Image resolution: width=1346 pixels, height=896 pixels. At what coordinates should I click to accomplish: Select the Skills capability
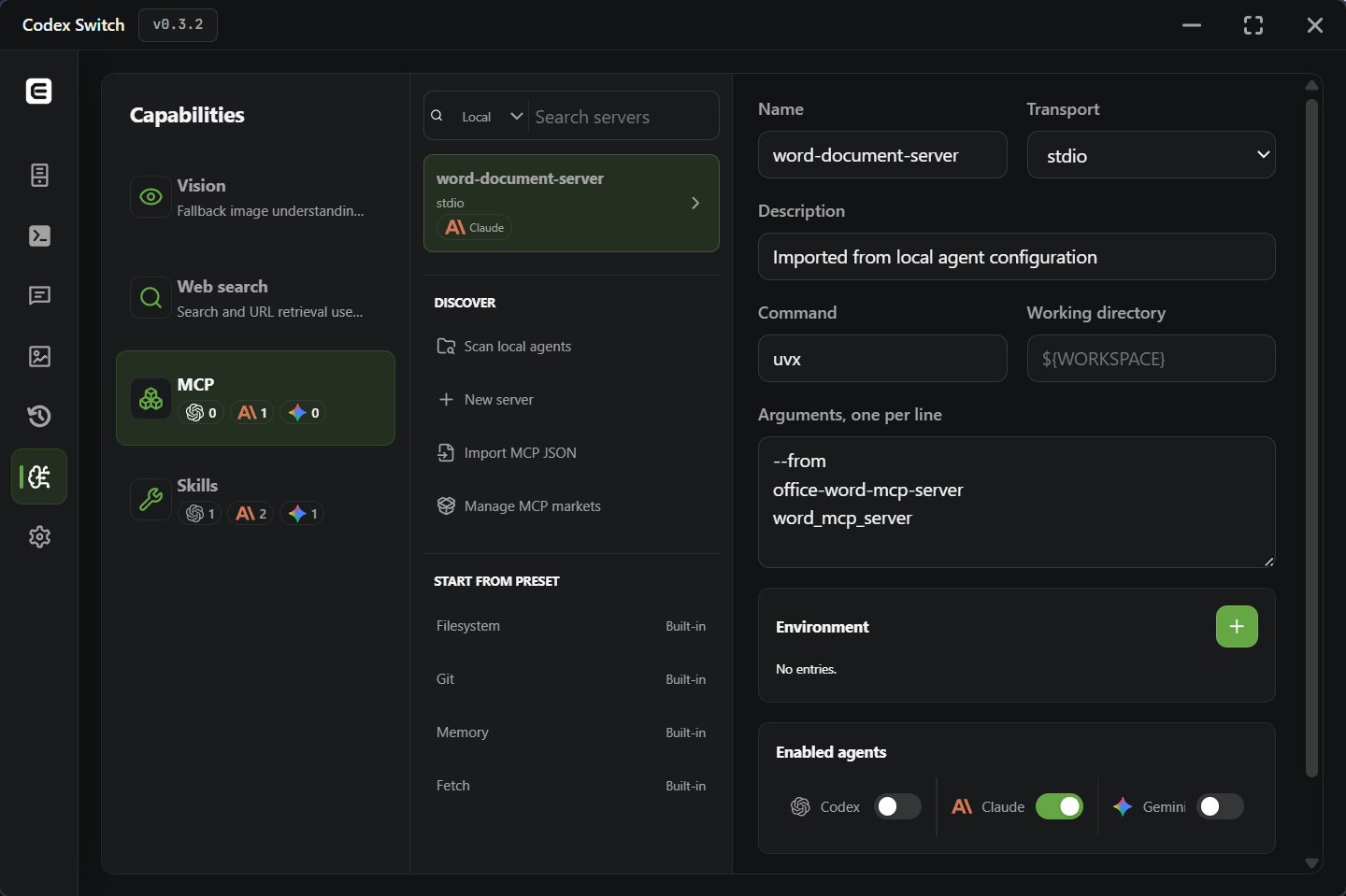pos(255,499)
